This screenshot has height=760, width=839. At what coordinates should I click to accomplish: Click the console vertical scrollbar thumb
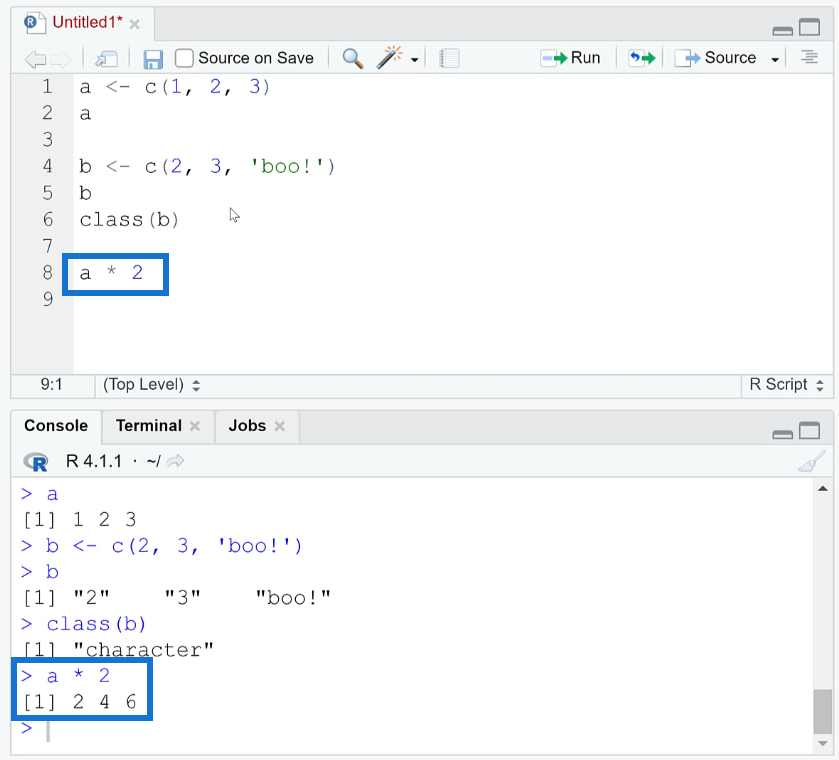(x=822, y=712)
